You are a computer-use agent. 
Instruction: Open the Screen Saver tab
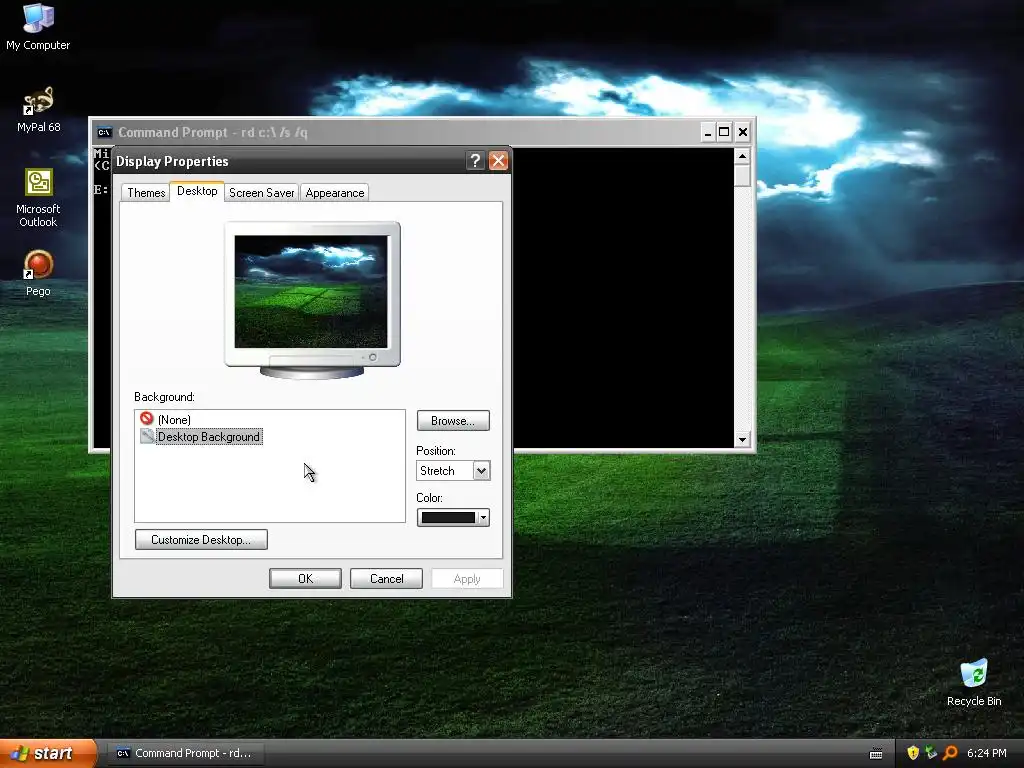coord(261,193)
